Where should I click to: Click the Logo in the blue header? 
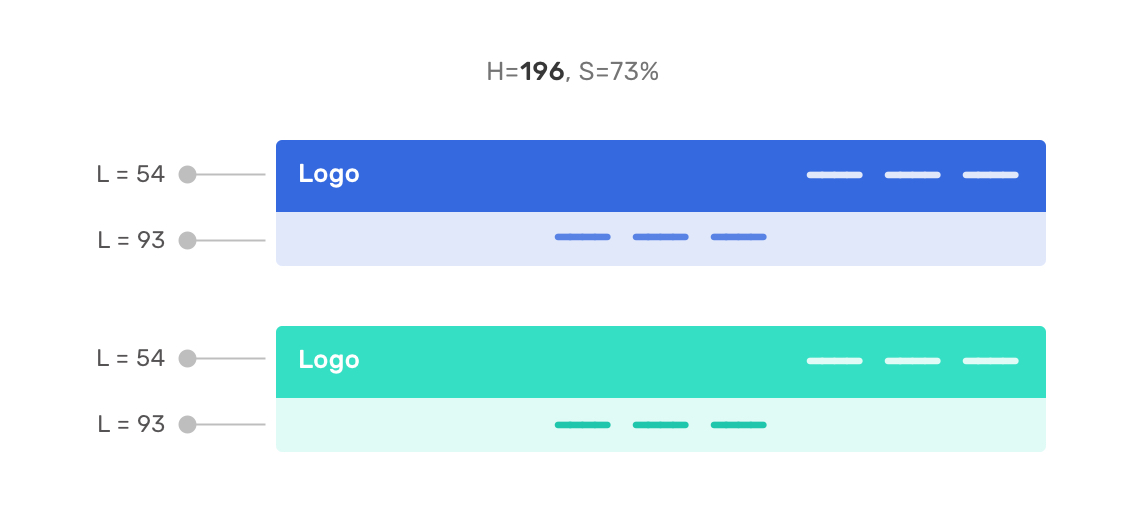pyautogui.click(x=328, y=174)
